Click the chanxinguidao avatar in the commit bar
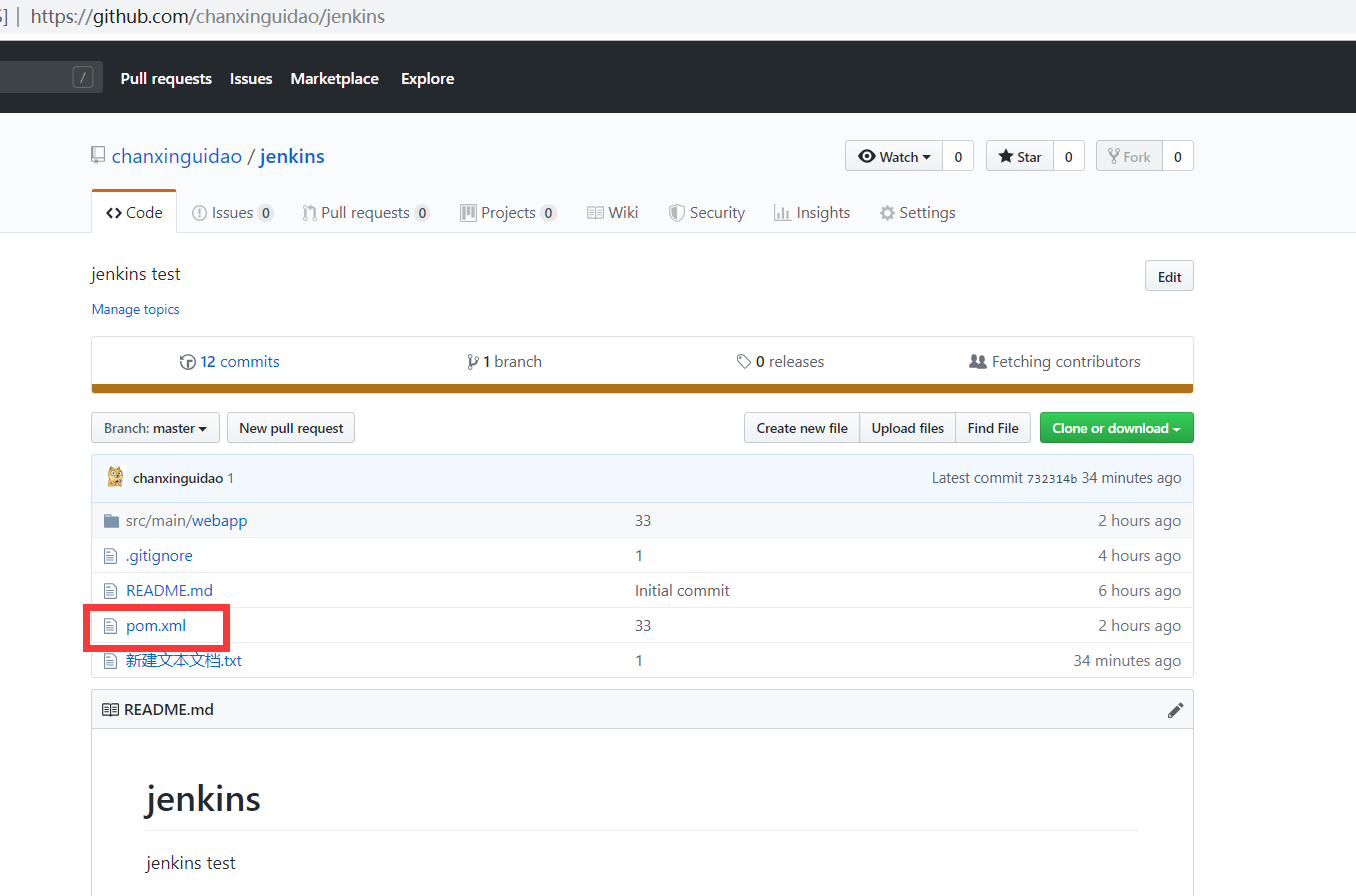Image resolution: width=1356 pixels, height=896 pixels. click(116, 477)
